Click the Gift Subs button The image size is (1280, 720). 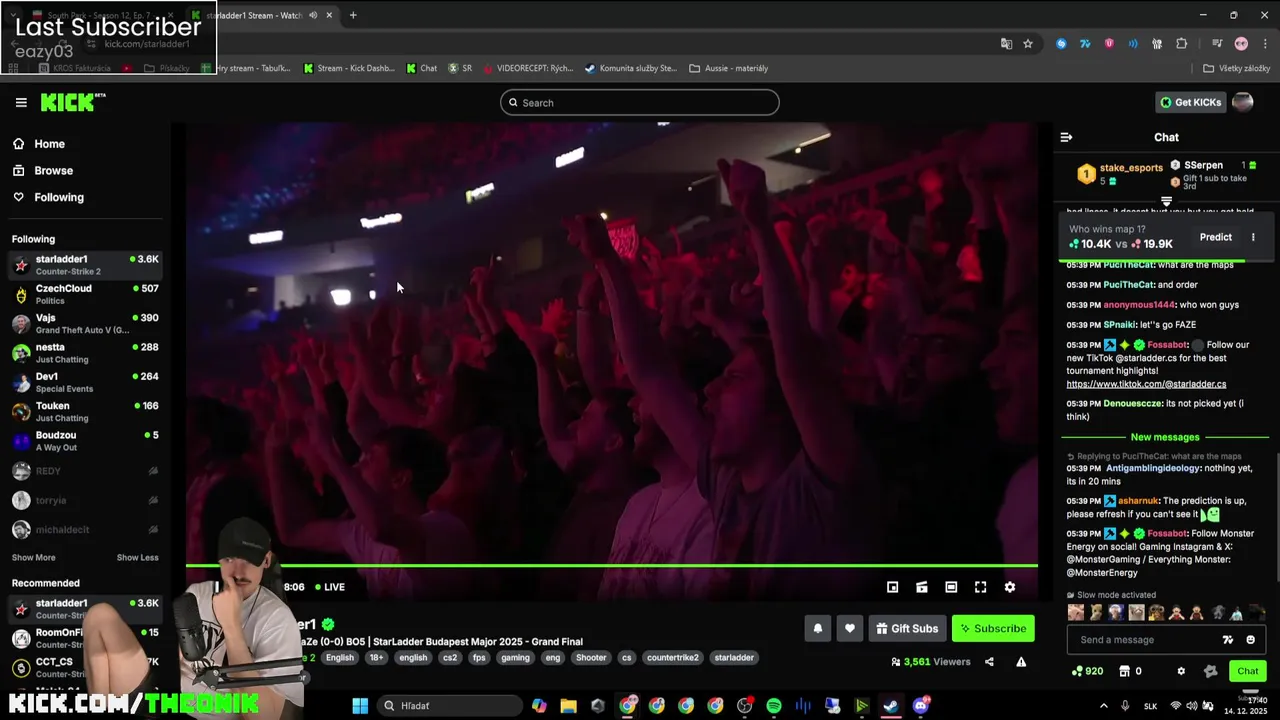pos(907,628)
